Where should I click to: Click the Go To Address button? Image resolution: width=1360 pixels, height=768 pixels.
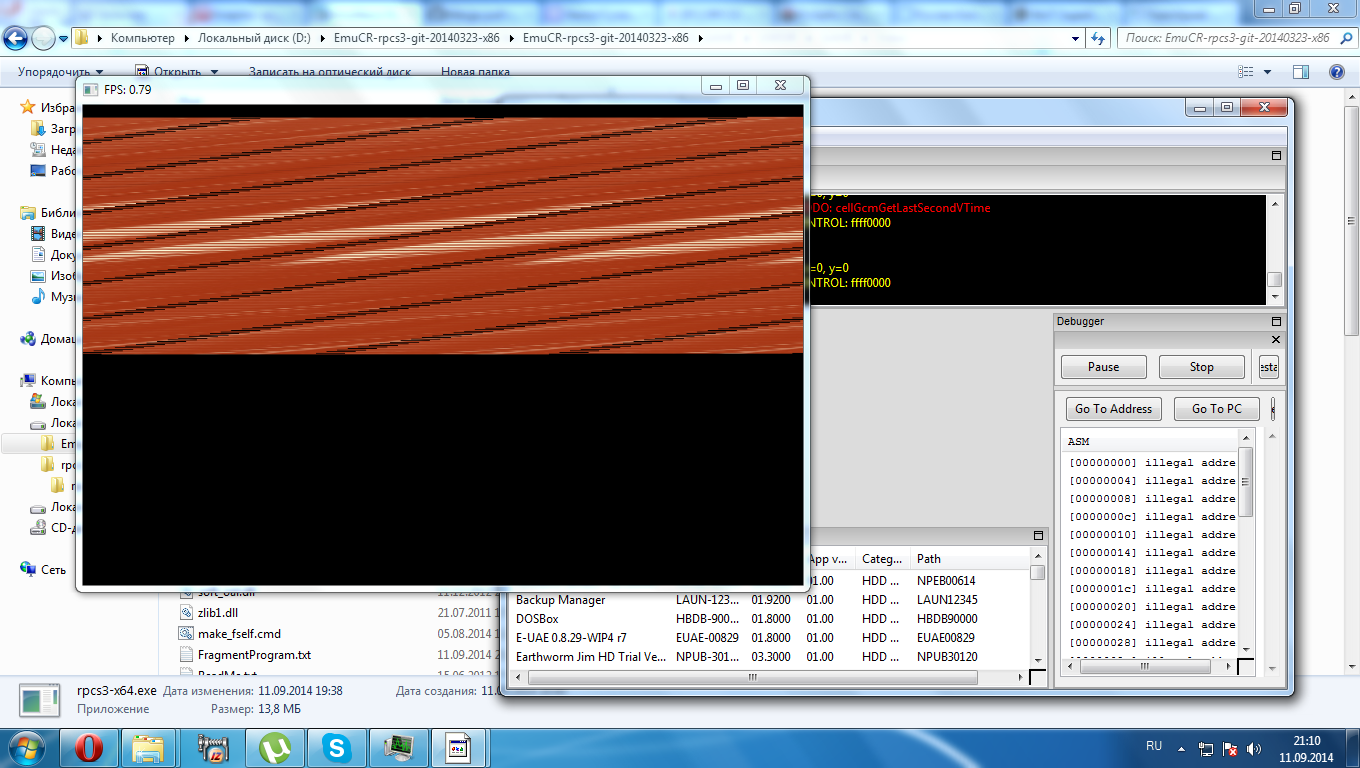point(1113,408)
